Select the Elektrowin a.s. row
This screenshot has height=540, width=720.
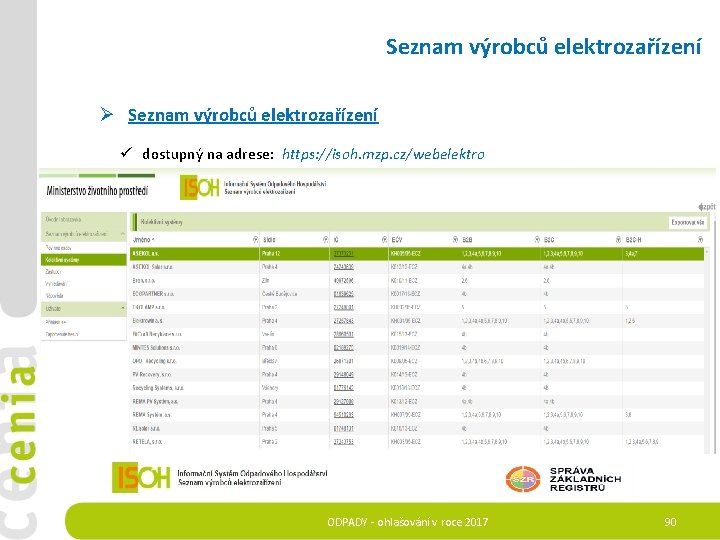click(417, 321)
